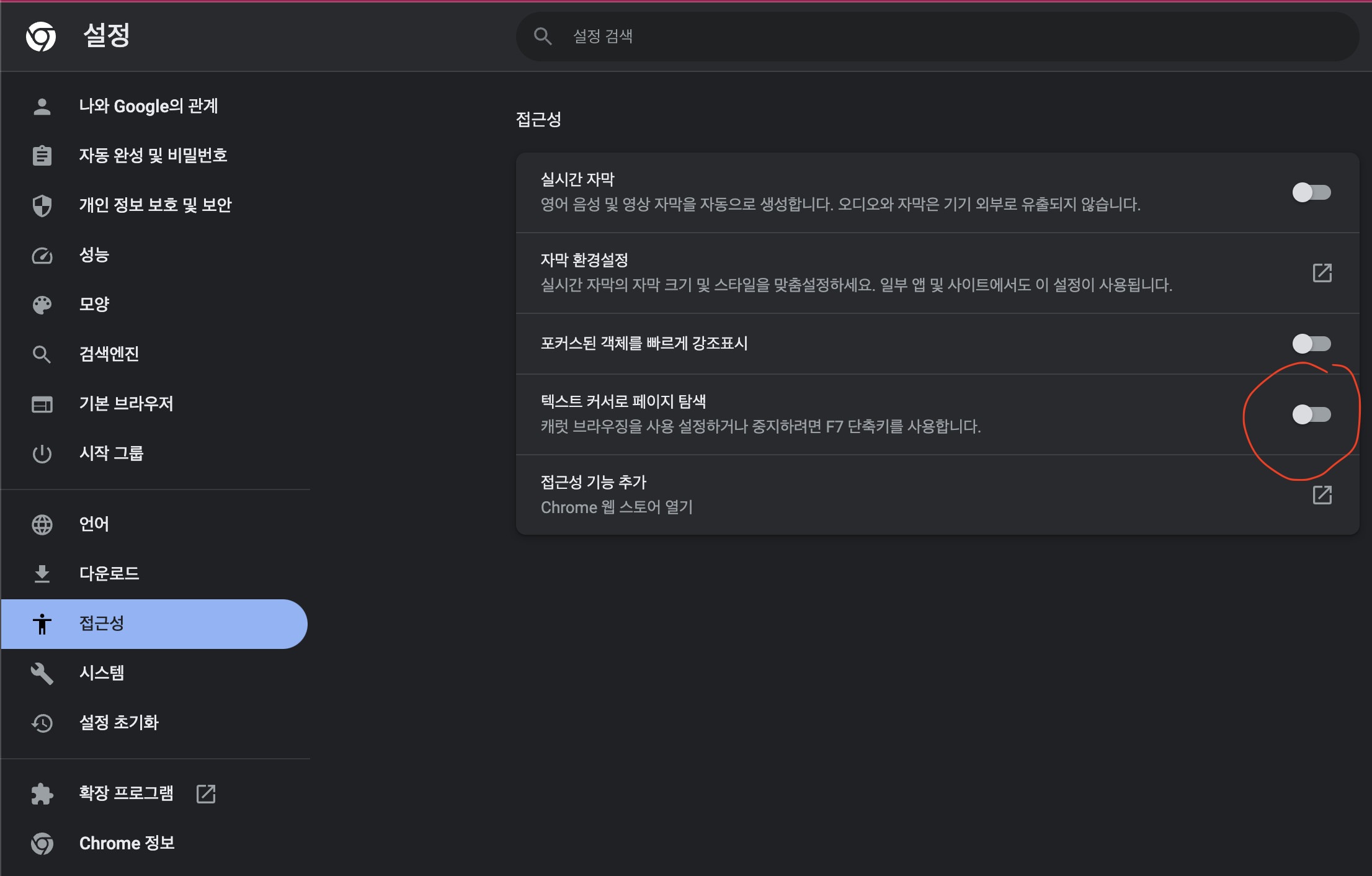This screenshot has width=1372, height=876.
Task: Open 자막 환경설정 external link icon
Action: click(1322, 273)
